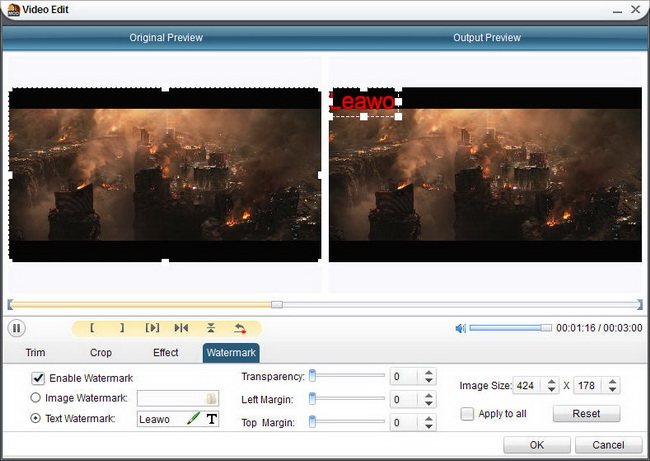Click the 00:01:16 / 00:03:00 time display
The height and width of the screenshot is (461, 650).
599,328
